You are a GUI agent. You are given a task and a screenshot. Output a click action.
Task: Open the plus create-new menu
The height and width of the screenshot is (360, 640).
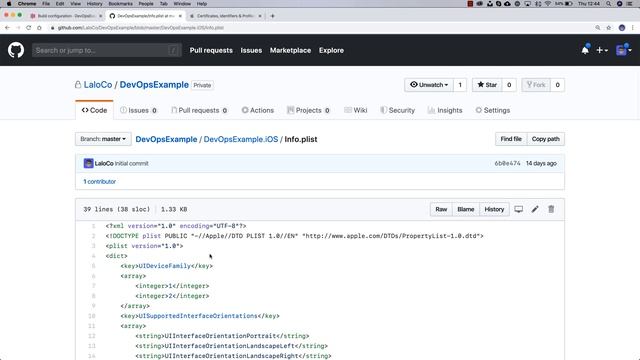pos(602,50)
